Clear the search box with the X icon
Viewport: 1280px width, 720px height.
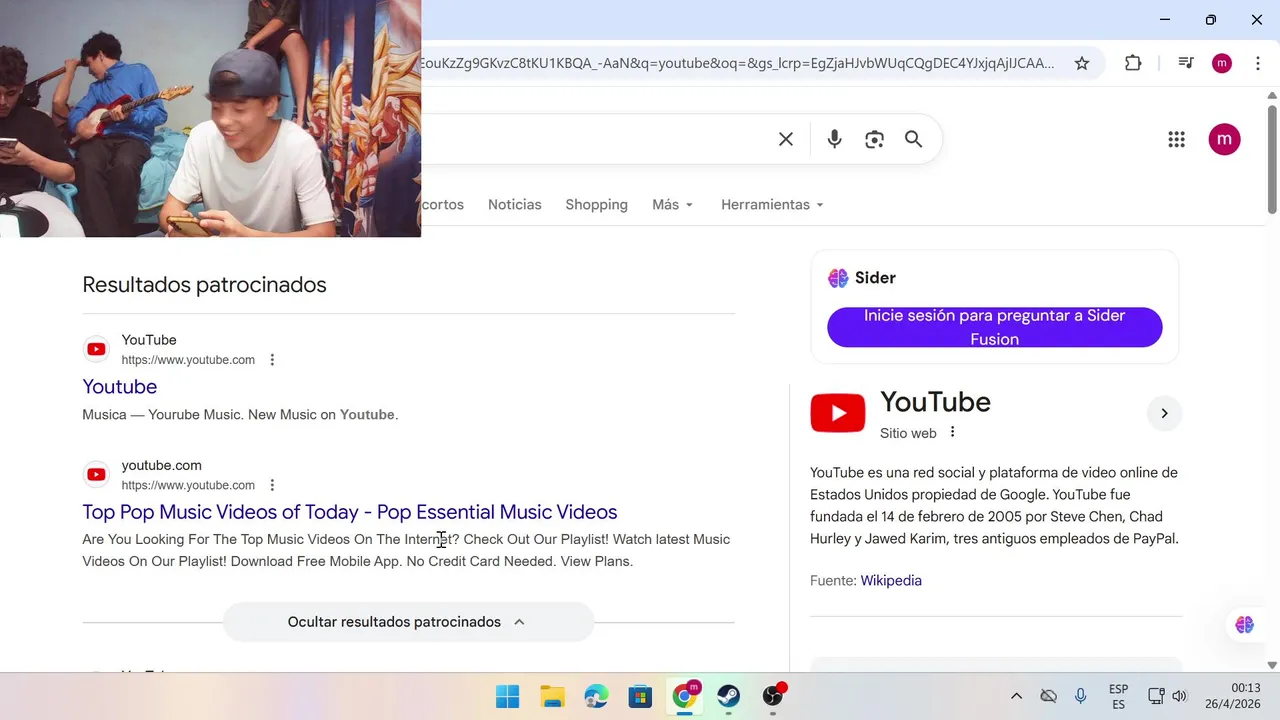click(786, 140)
